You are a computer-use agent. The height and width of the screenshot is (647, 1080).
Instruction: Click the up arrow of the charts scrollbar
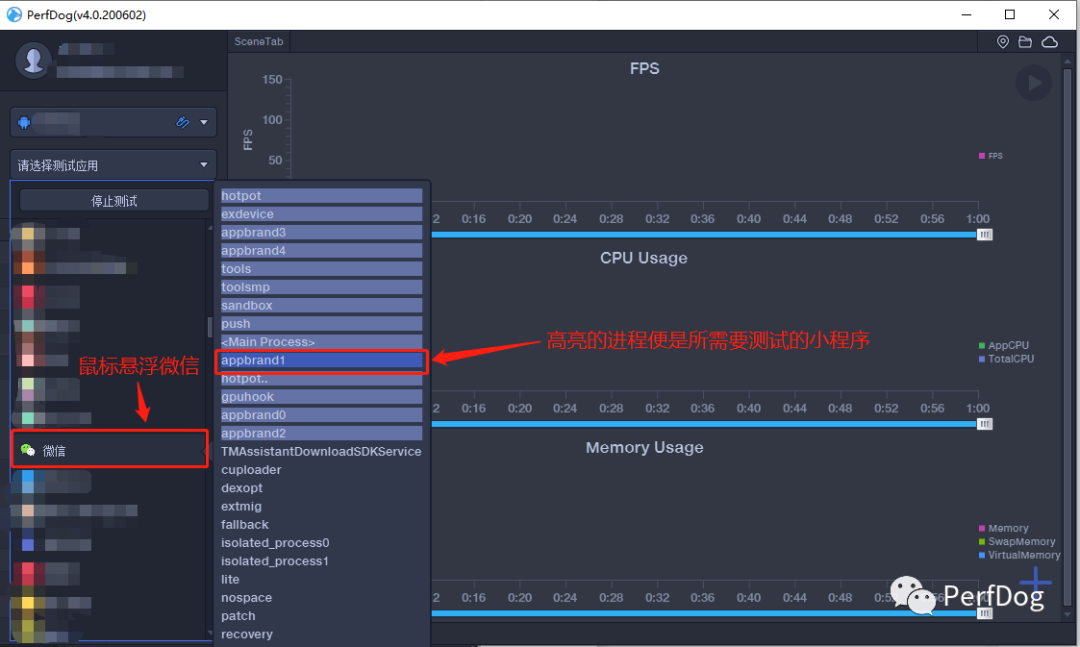tap(1068, 61)
